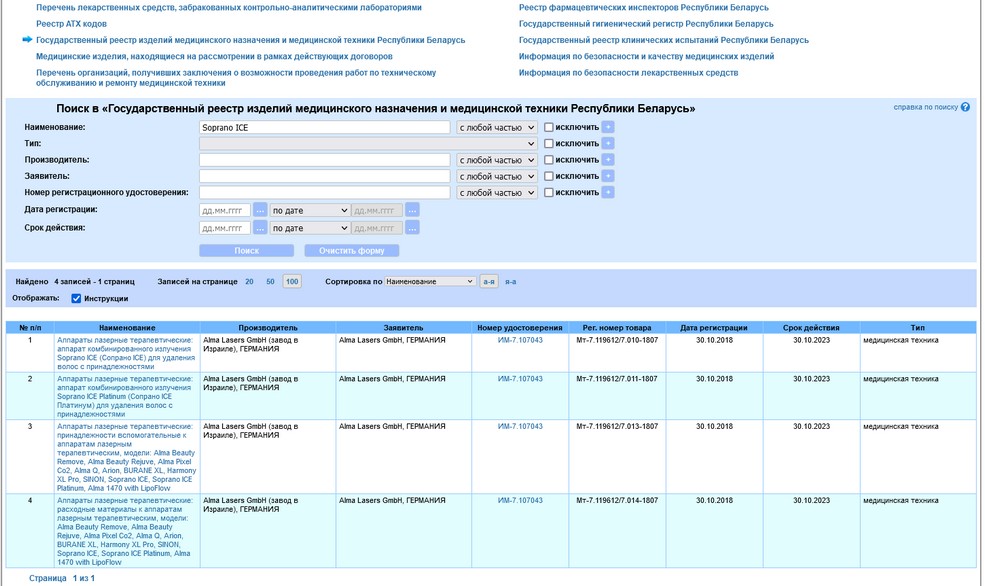Open calendar for Срок действия start date

click(x=259, y=228)
